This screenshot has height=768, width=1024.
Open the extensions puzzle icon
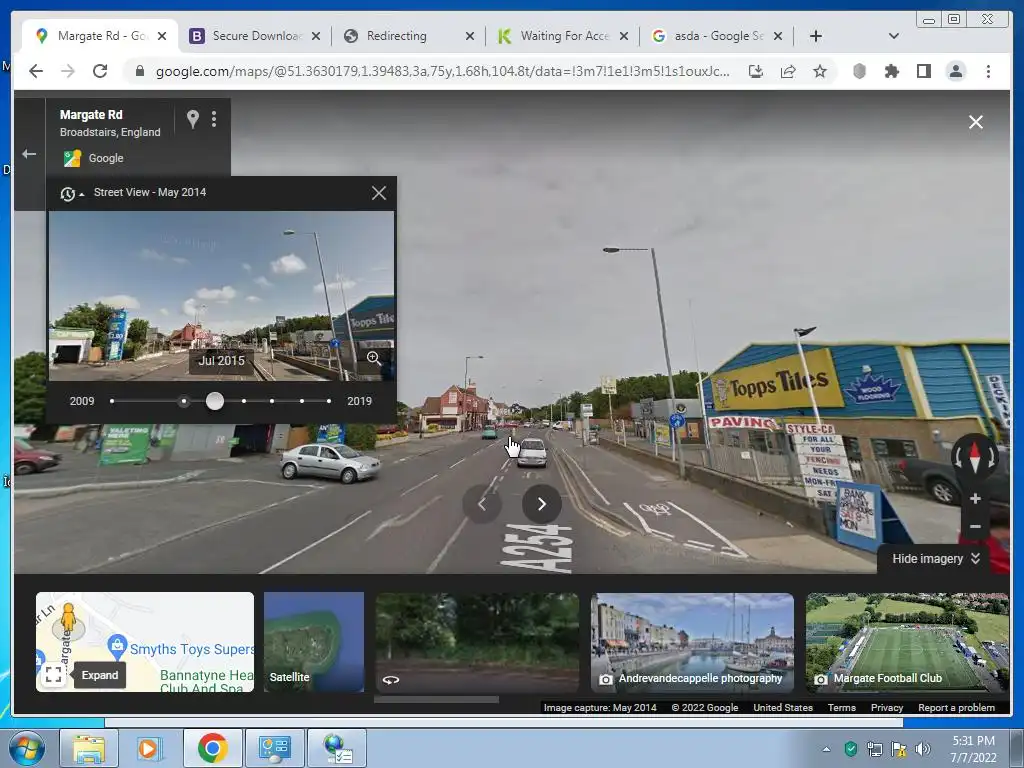pyautogui.click(x=891, y=71)
